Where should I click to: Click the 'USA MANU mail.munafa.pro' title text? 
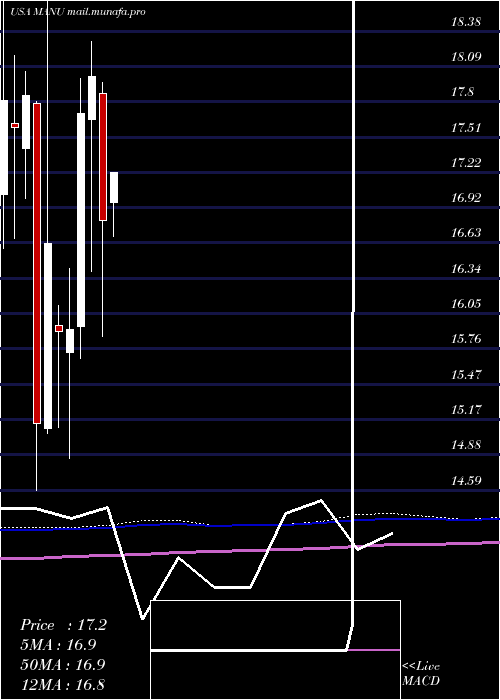[x=78, y=12]
